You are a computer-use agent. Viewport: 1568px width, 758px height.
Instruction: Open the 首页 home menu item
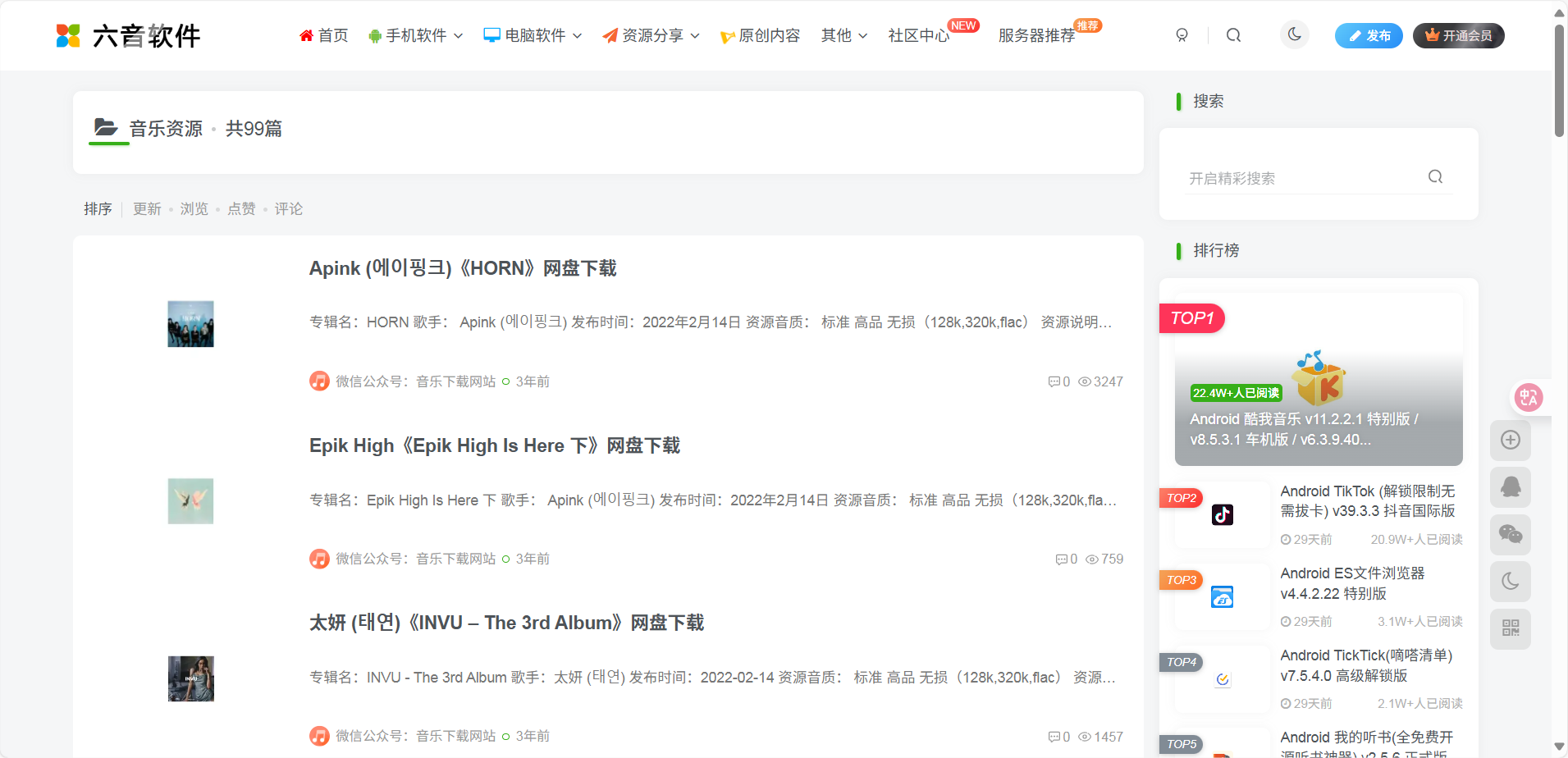click(324, 35)
